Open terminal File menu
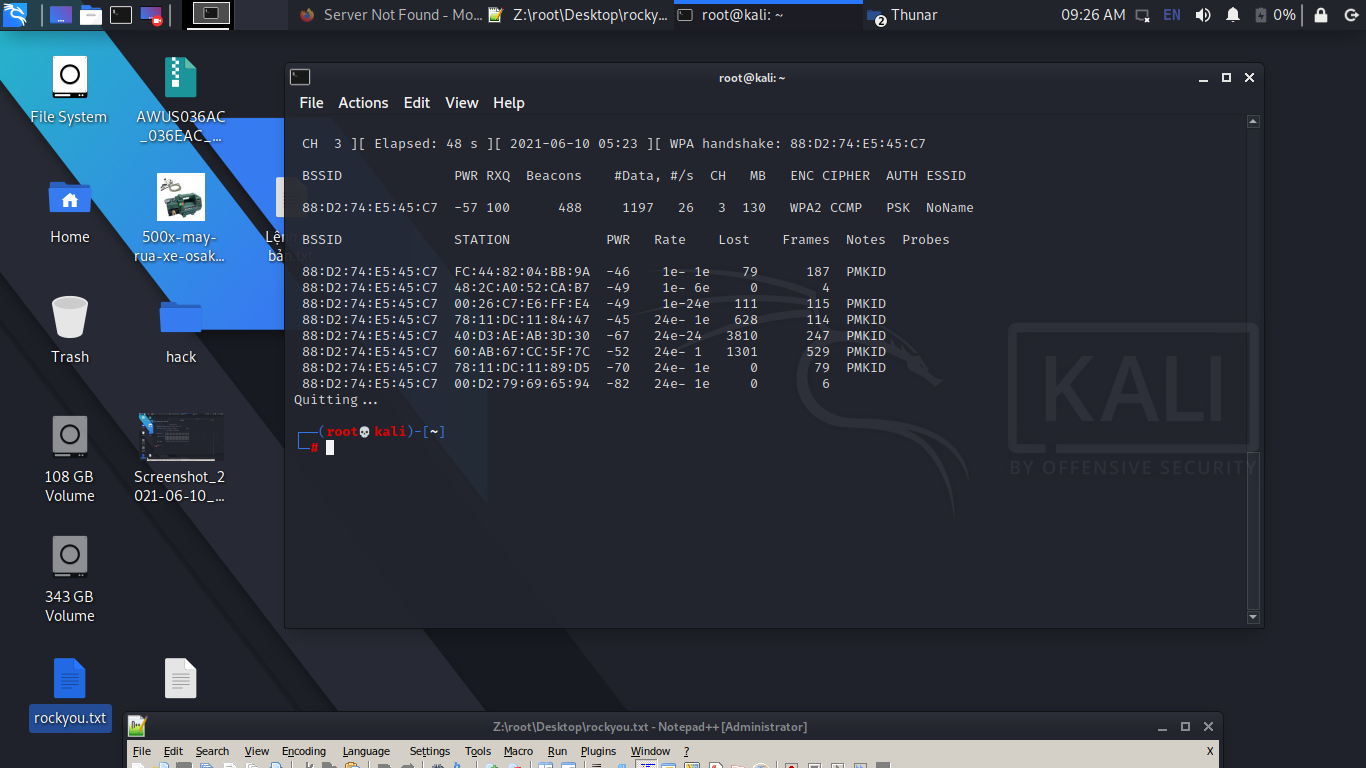 pyautogui.click(x=311, y=103)
